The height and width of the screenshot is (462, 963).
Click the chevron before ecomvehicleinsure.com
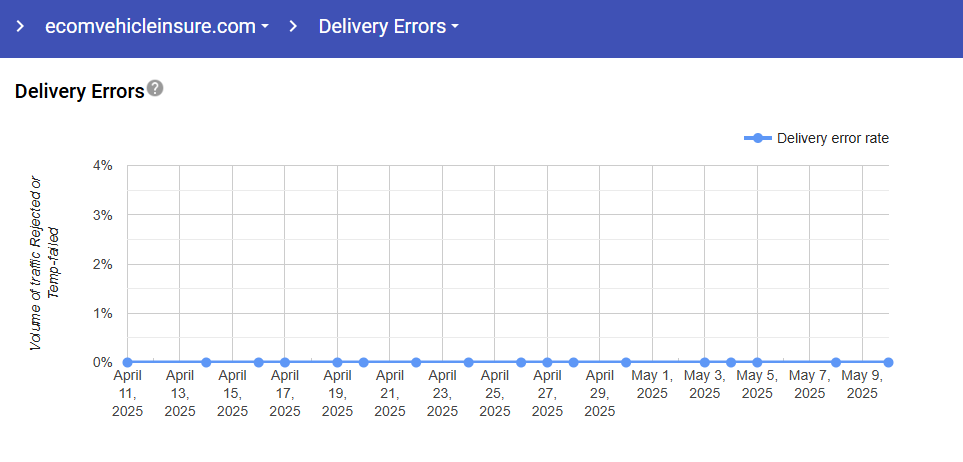20,27
